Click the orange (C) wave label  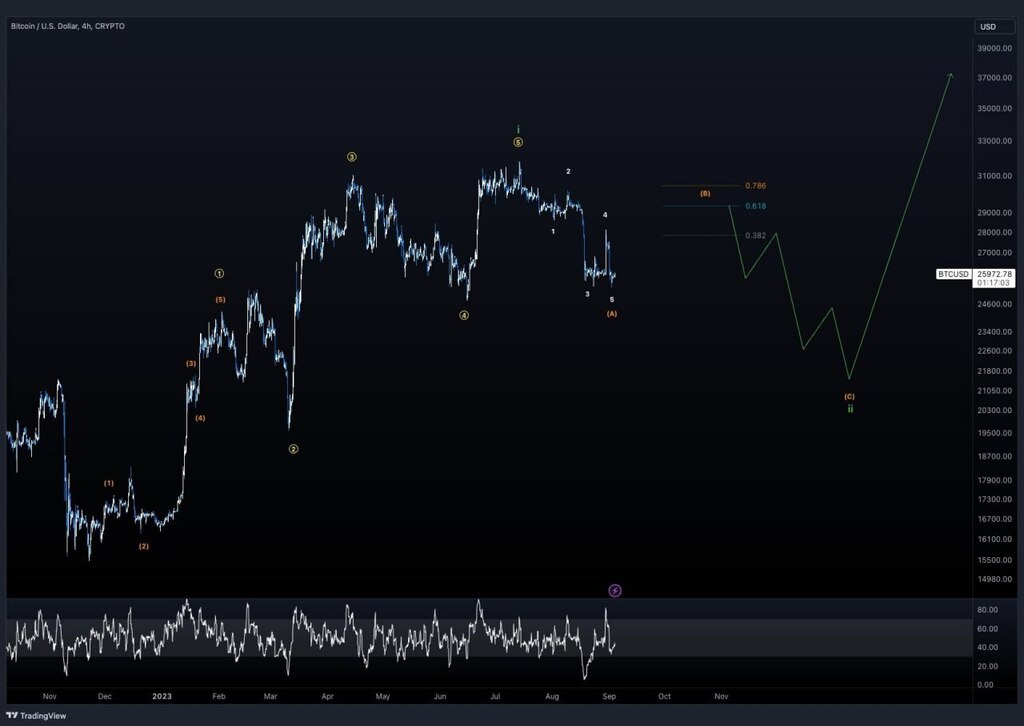(849, 397)
